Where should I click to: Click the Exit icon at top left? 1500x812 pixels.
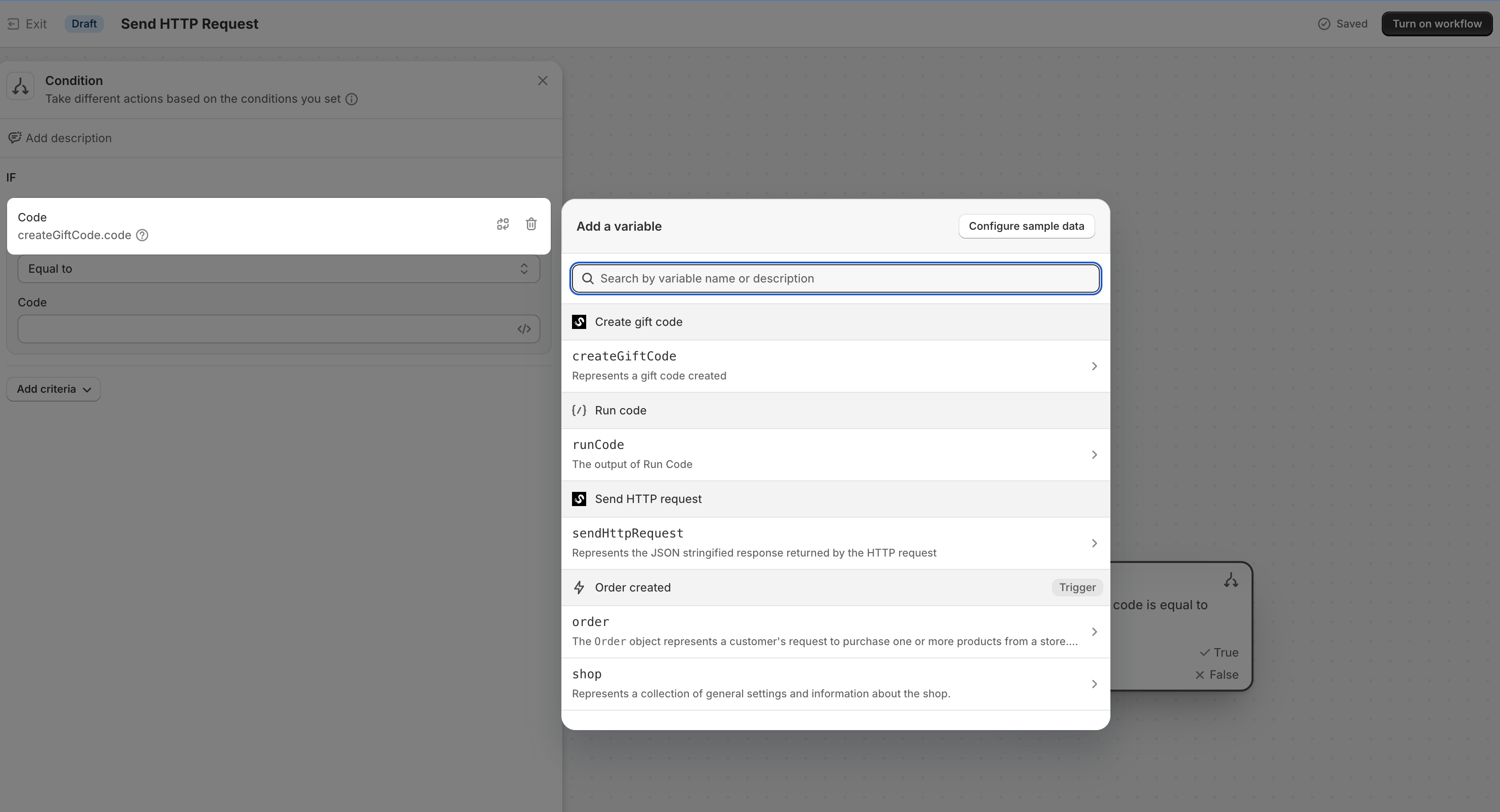tap(13, 24)
